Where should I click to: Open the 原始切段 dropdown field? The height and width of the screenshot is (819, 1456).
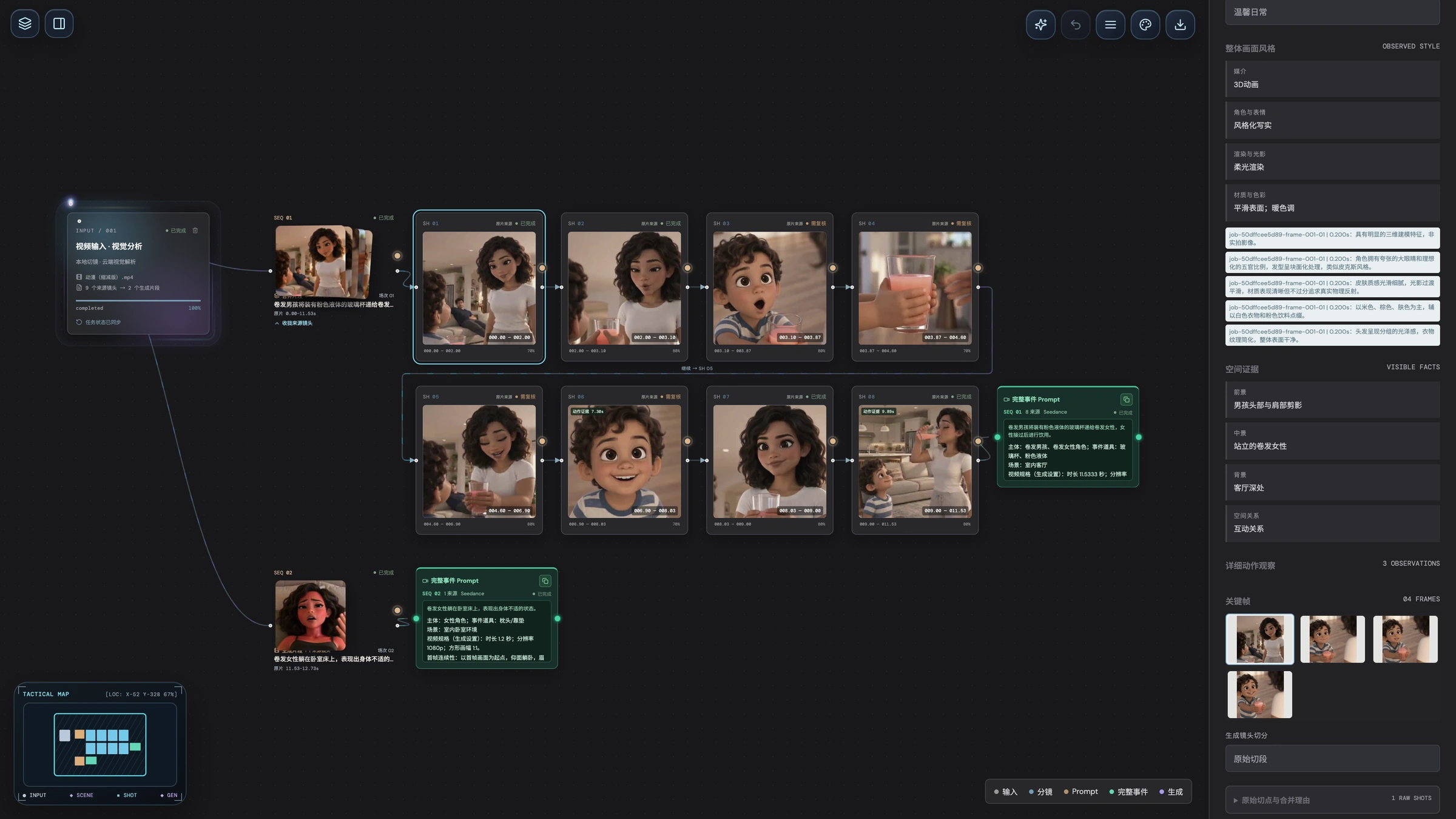tap(1332, 759)
